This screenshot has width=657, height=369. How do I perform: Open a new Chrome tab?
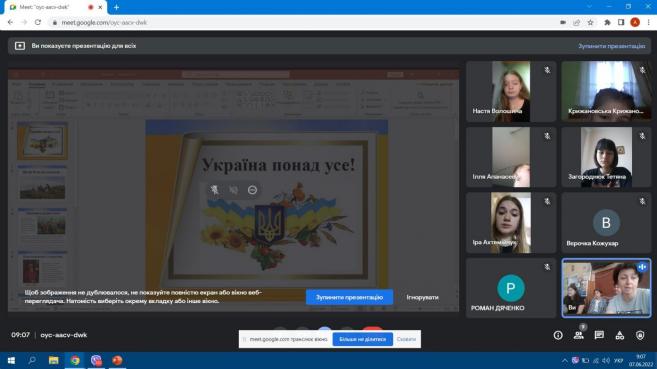(x=116, y=7)
